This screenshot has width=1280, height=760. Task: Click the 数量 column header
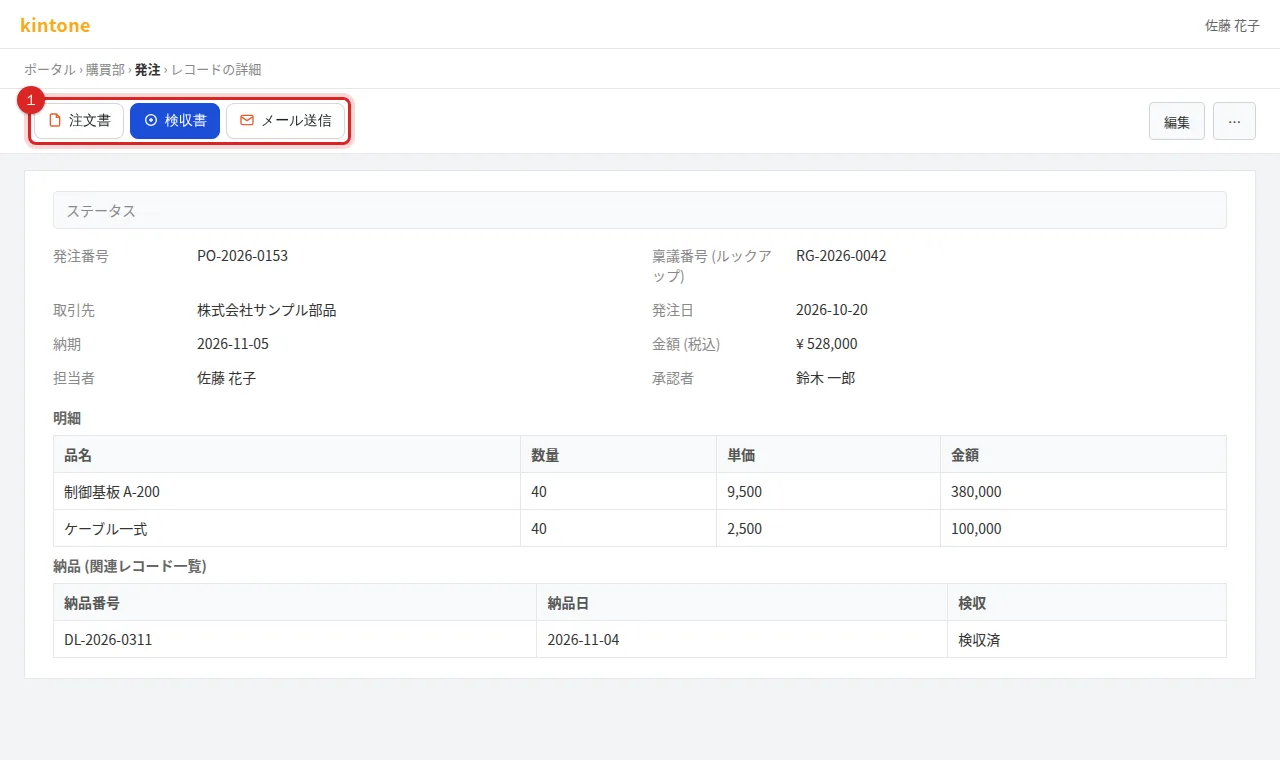pos(619,454)
